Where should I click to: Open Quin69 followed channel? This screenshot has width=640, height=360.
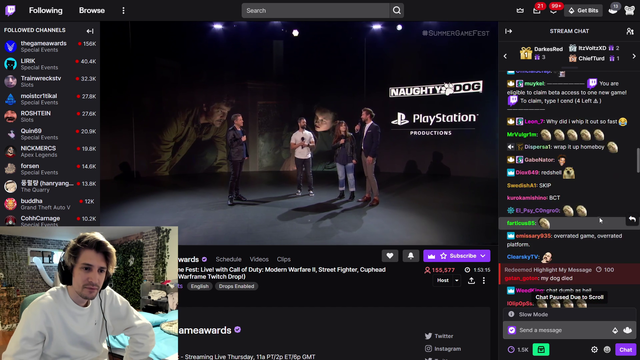tap(50, 134)
